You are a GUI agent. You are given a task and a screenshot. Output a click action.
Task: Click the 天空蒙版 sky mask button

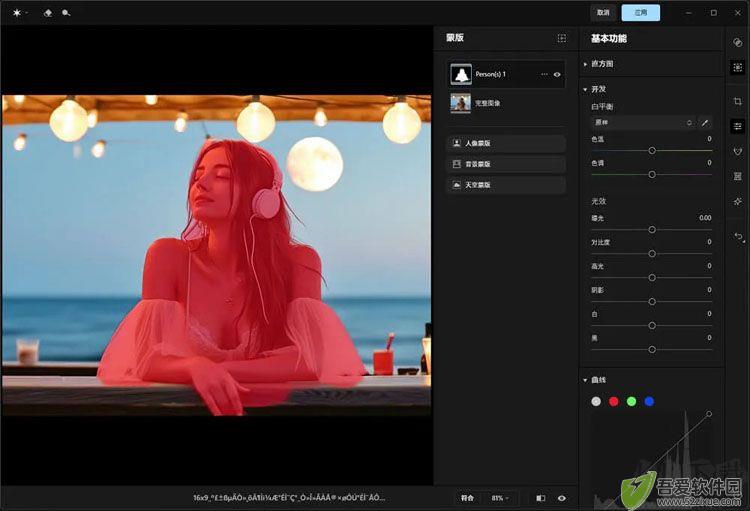507,185
